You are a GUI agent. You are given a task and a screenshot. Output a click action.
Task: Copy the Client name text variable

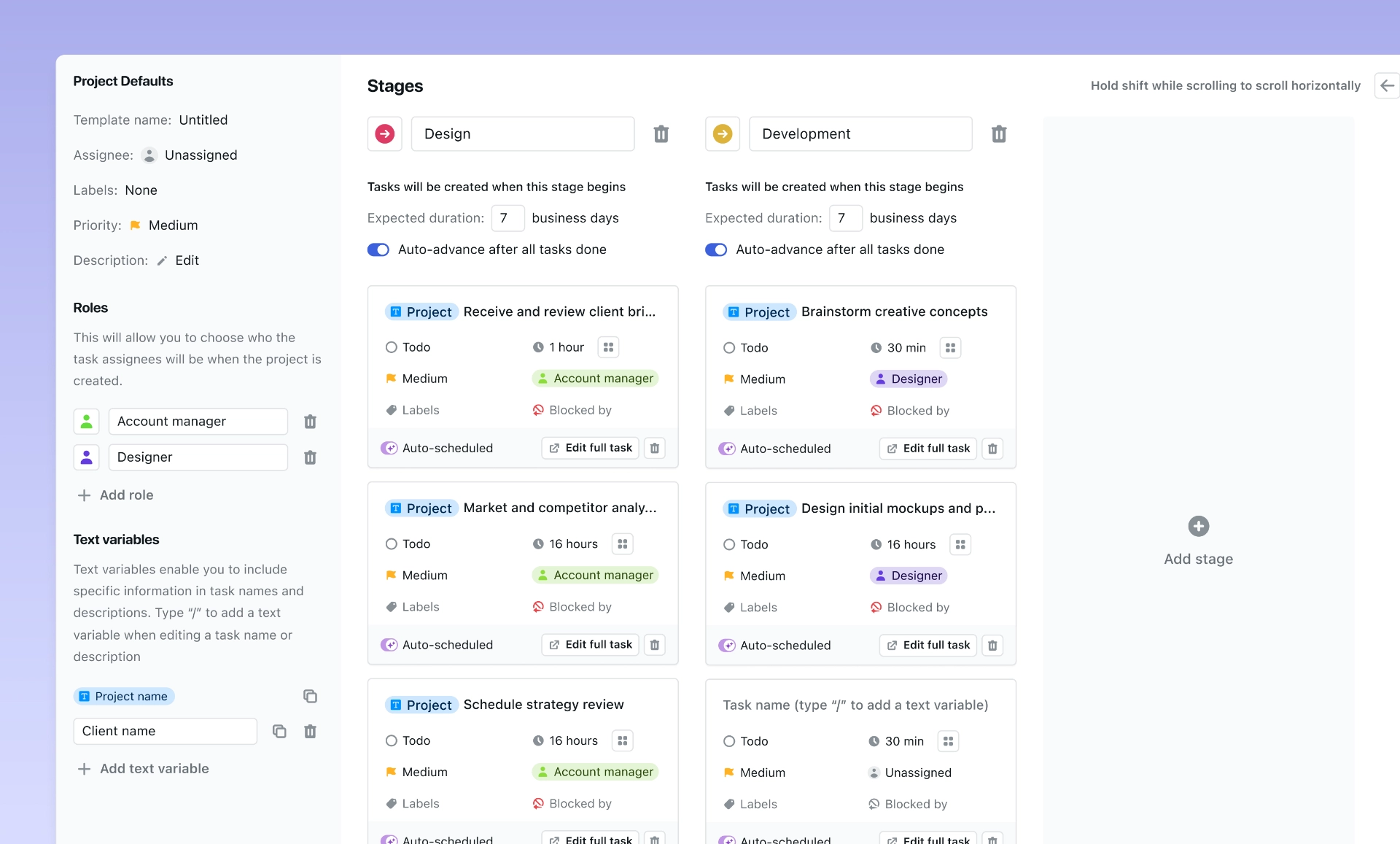point(279,731)
